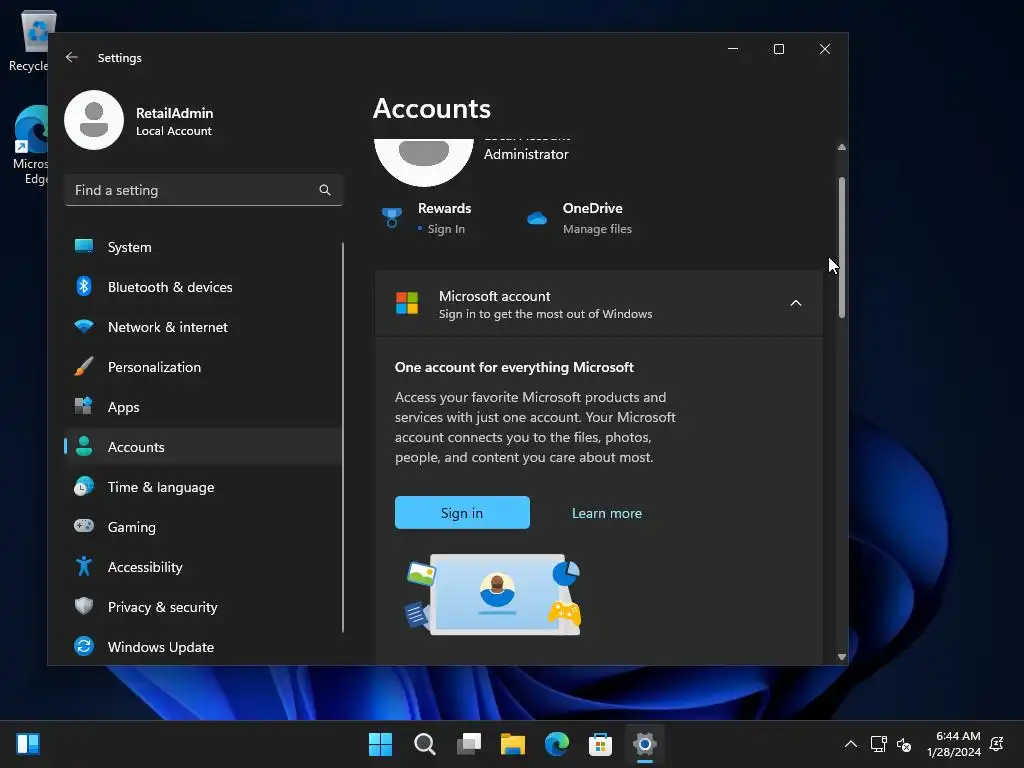Click the scroll down arrow
This screenshot has height=768, width=1024.
coord(842,657)
